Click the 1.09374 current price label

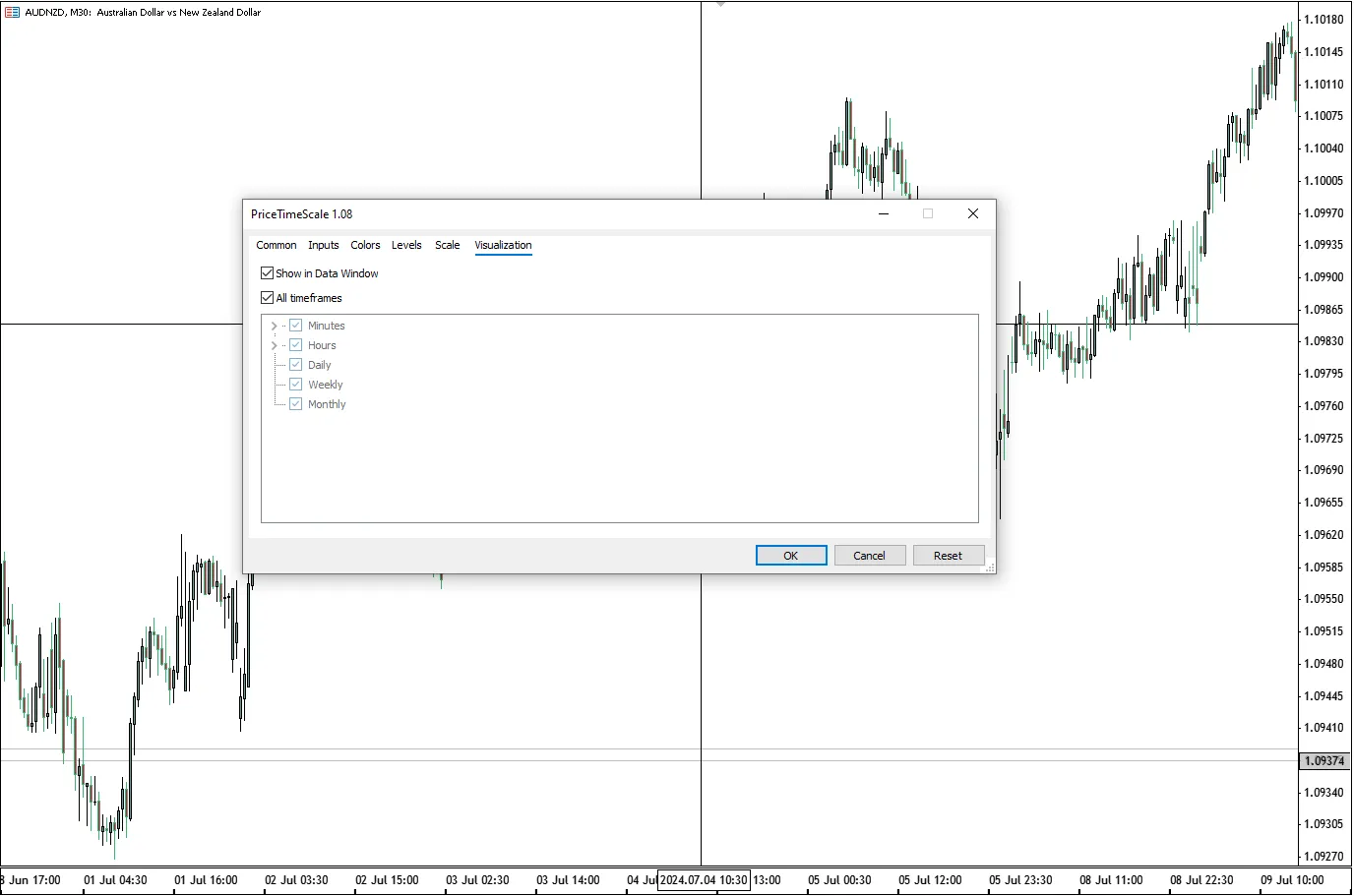pyautogui.click(x=1325, y=761)
